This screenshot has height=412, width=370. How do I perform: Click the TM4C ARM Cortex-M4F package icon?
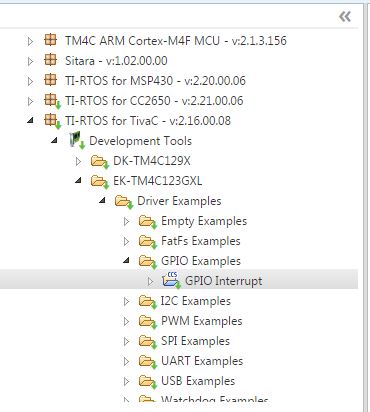(x=50, y=40)
